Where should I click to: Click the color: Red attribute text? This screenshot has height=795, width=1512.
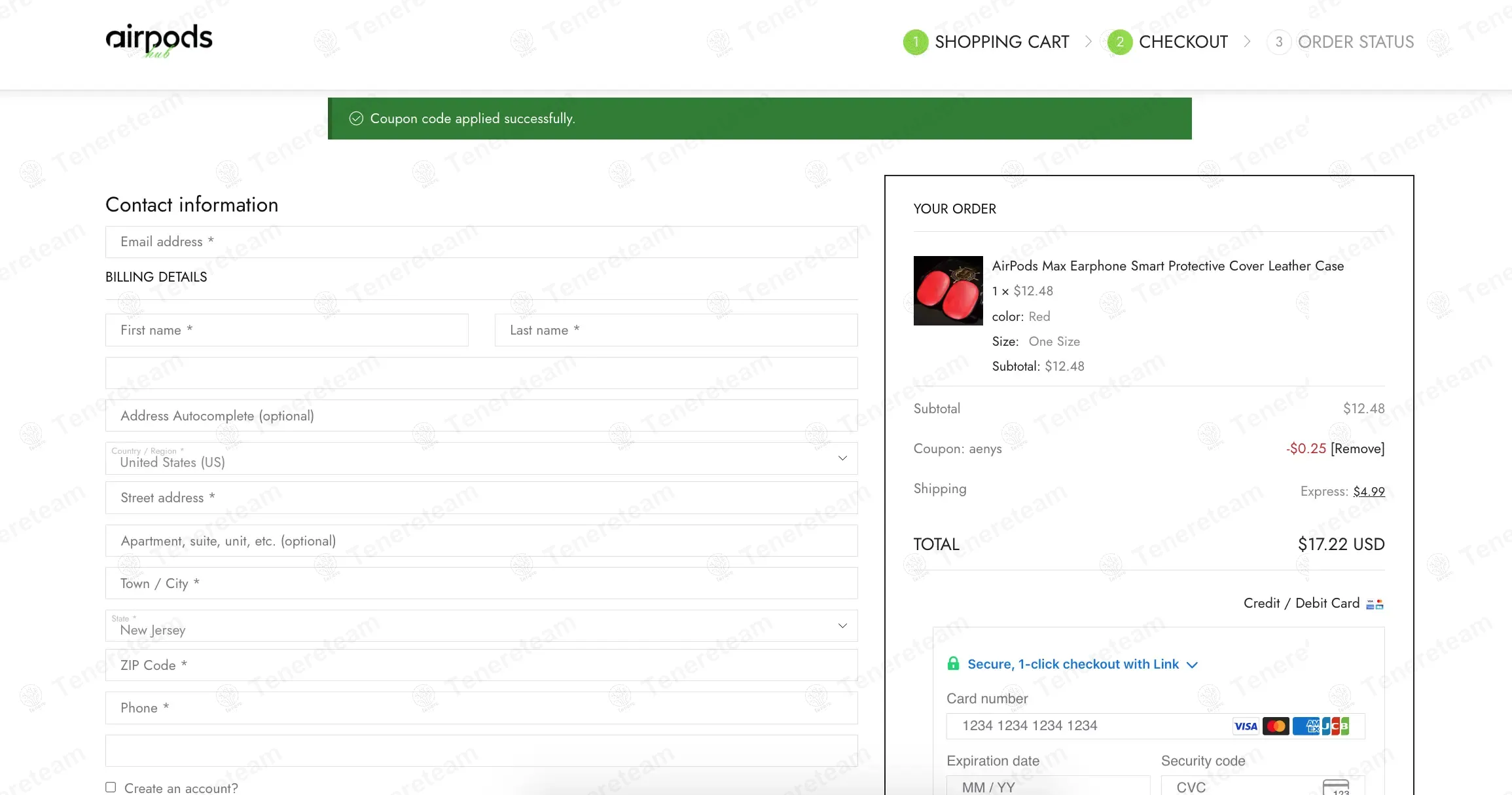1021,316
